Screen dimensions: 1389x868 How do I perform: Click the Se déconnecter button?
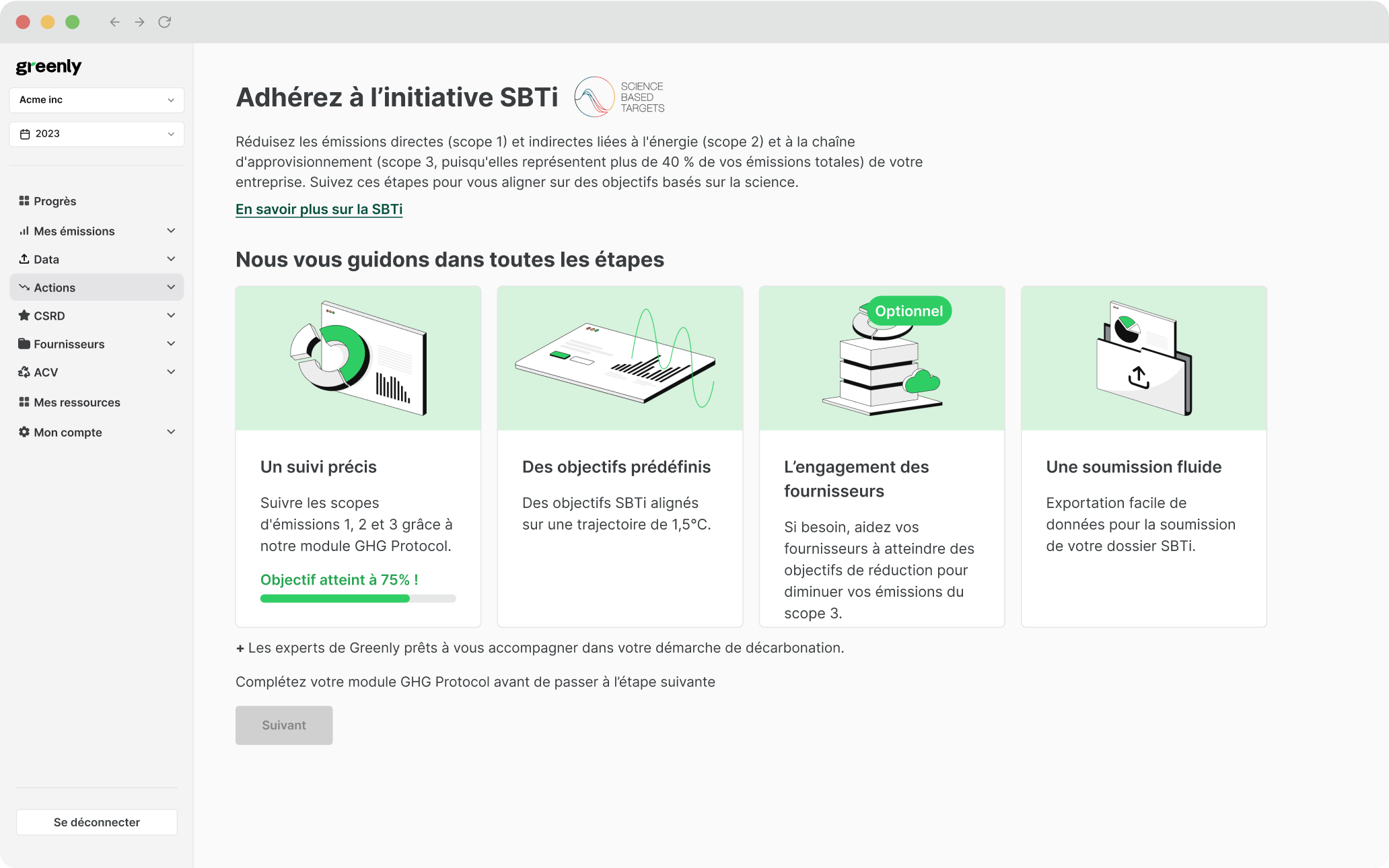coord(97,822)
